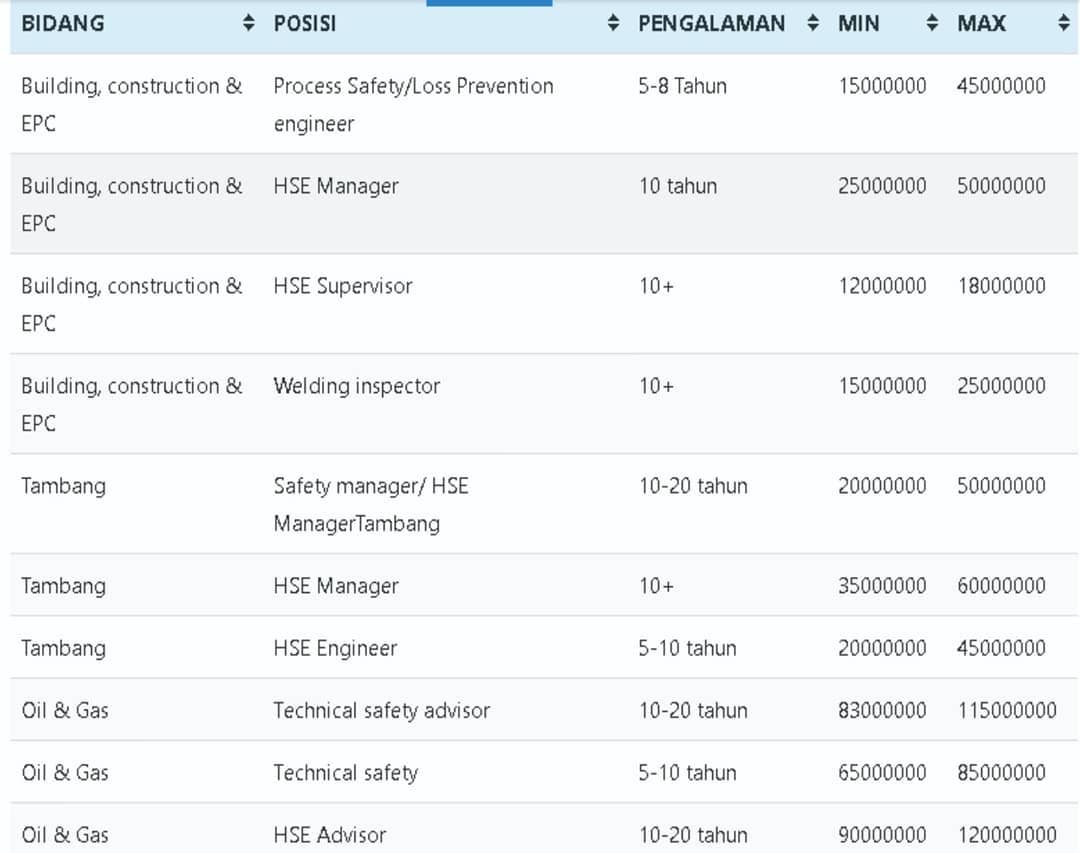Click the max value 120000000
1080x853 pixels.
1007,835
